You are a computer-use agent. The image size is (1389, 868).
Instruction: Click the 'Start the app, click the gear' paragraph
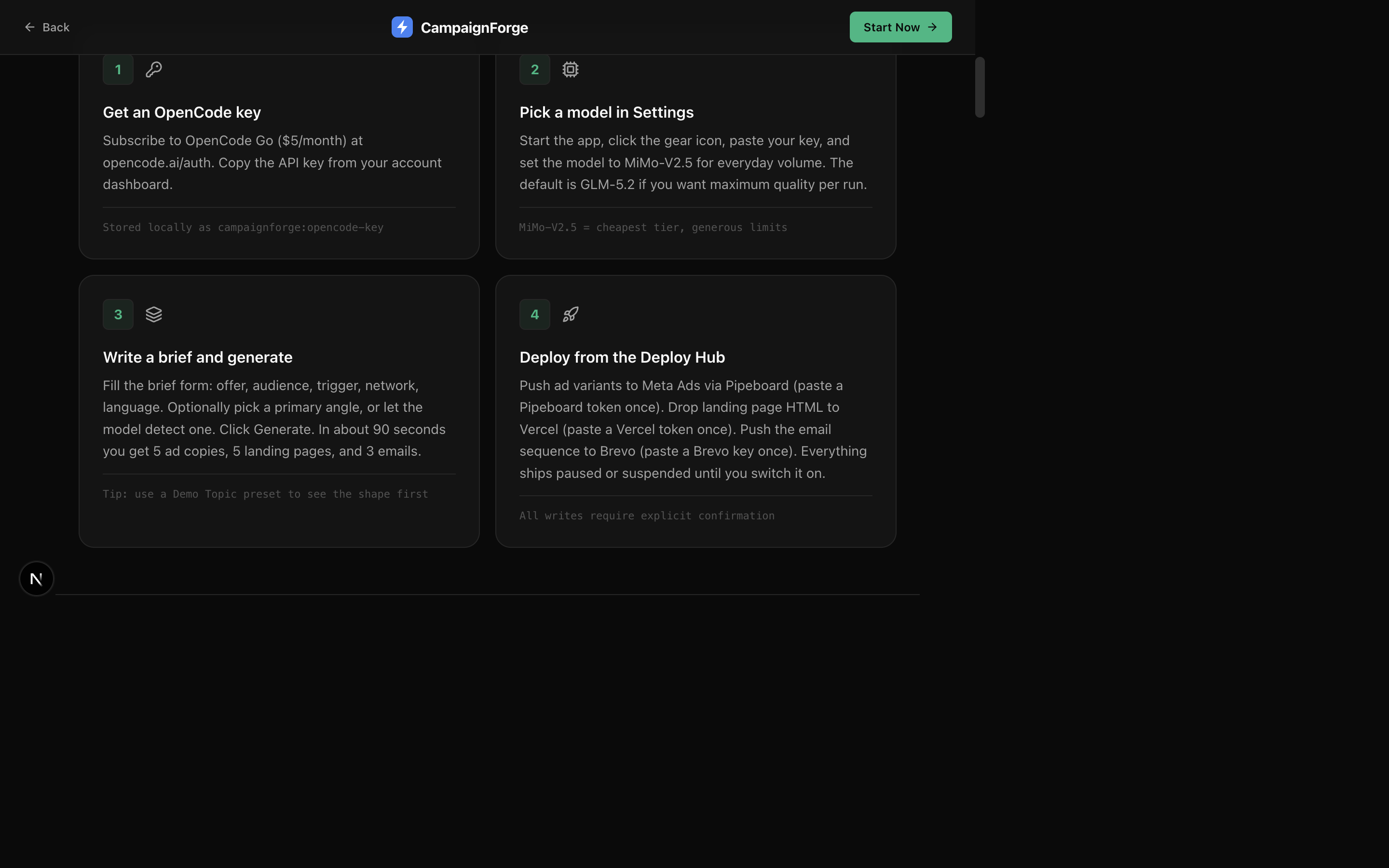(x=694, y=163)
